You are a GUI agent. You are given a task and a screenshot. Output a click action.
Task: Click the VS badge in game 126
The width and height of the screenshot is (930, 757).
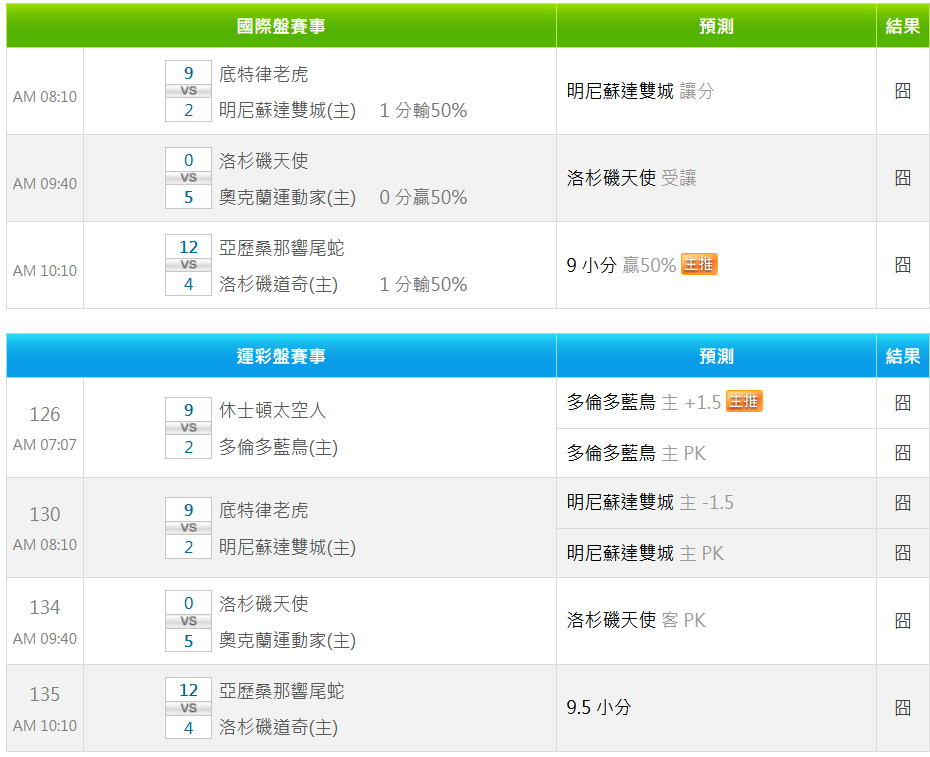point(189,428)
